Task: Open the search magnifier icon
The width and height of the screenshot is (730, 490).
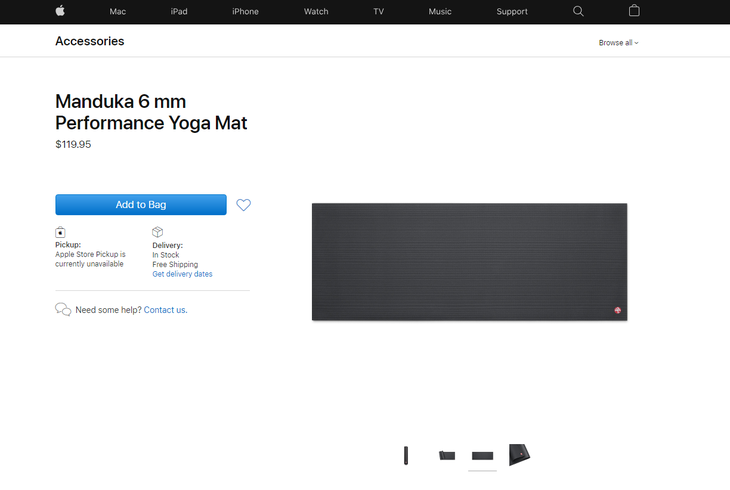Action: click(x=578, y=11)
